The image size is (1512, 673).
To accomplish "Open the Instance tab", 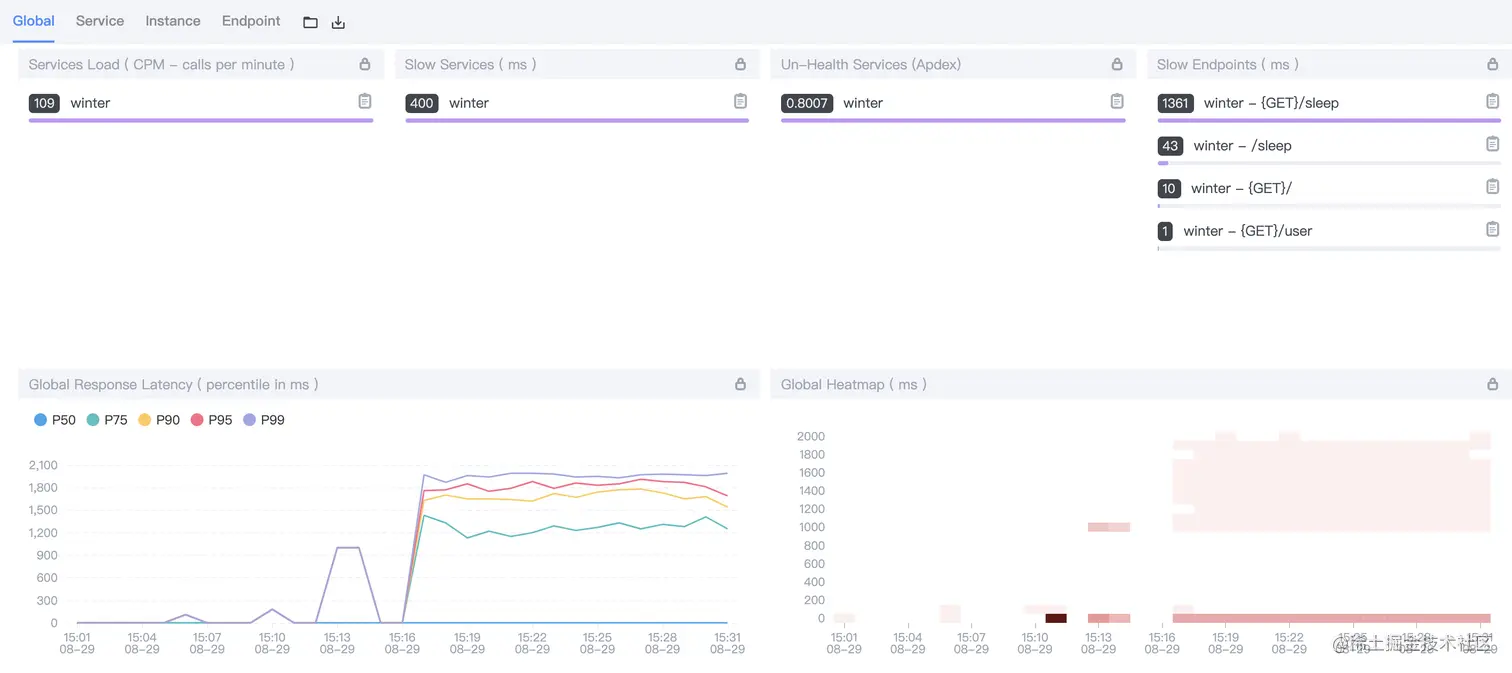I will click(173, 21).
